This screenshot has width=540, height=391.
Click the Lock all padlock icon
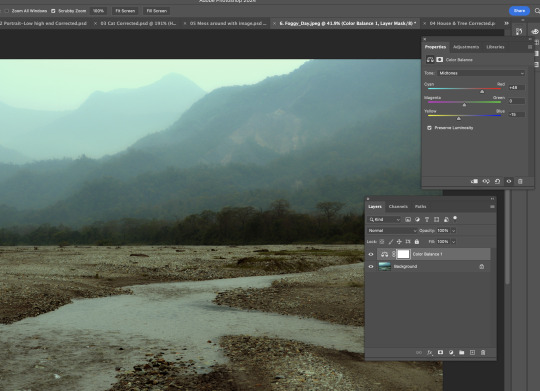417,241
